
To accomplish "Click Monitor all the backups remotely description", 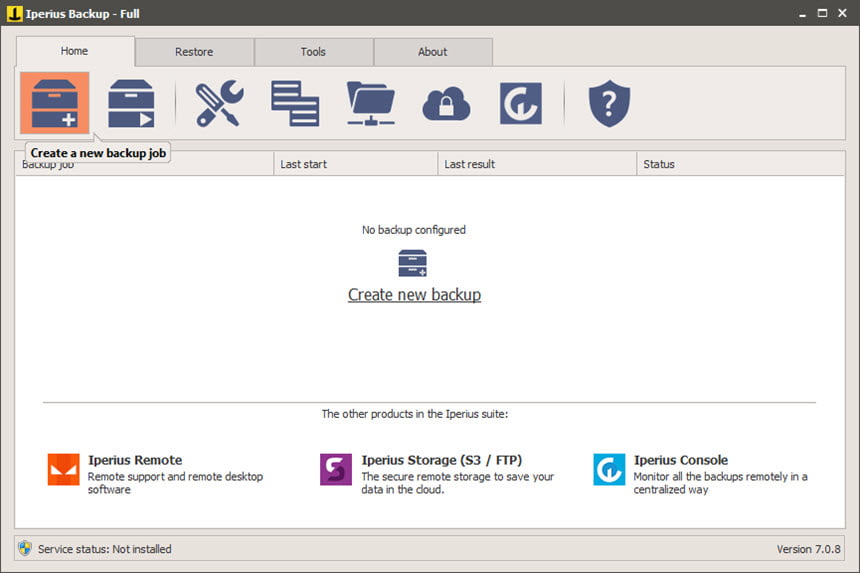I will pos(720,483).
